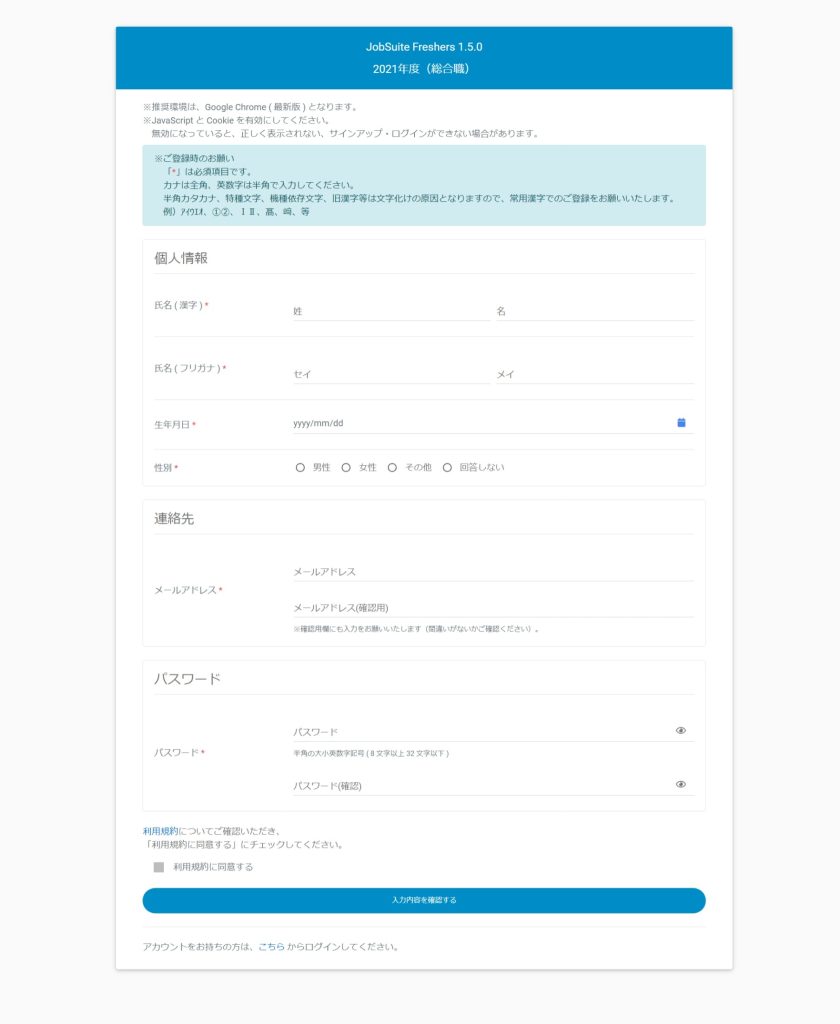Choose the その他 gender option

(x=393, y=467)
